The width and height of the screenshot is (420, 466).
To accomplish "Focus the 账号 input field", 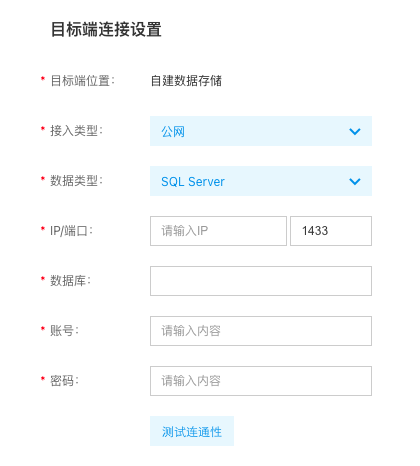I will [261, 331].
